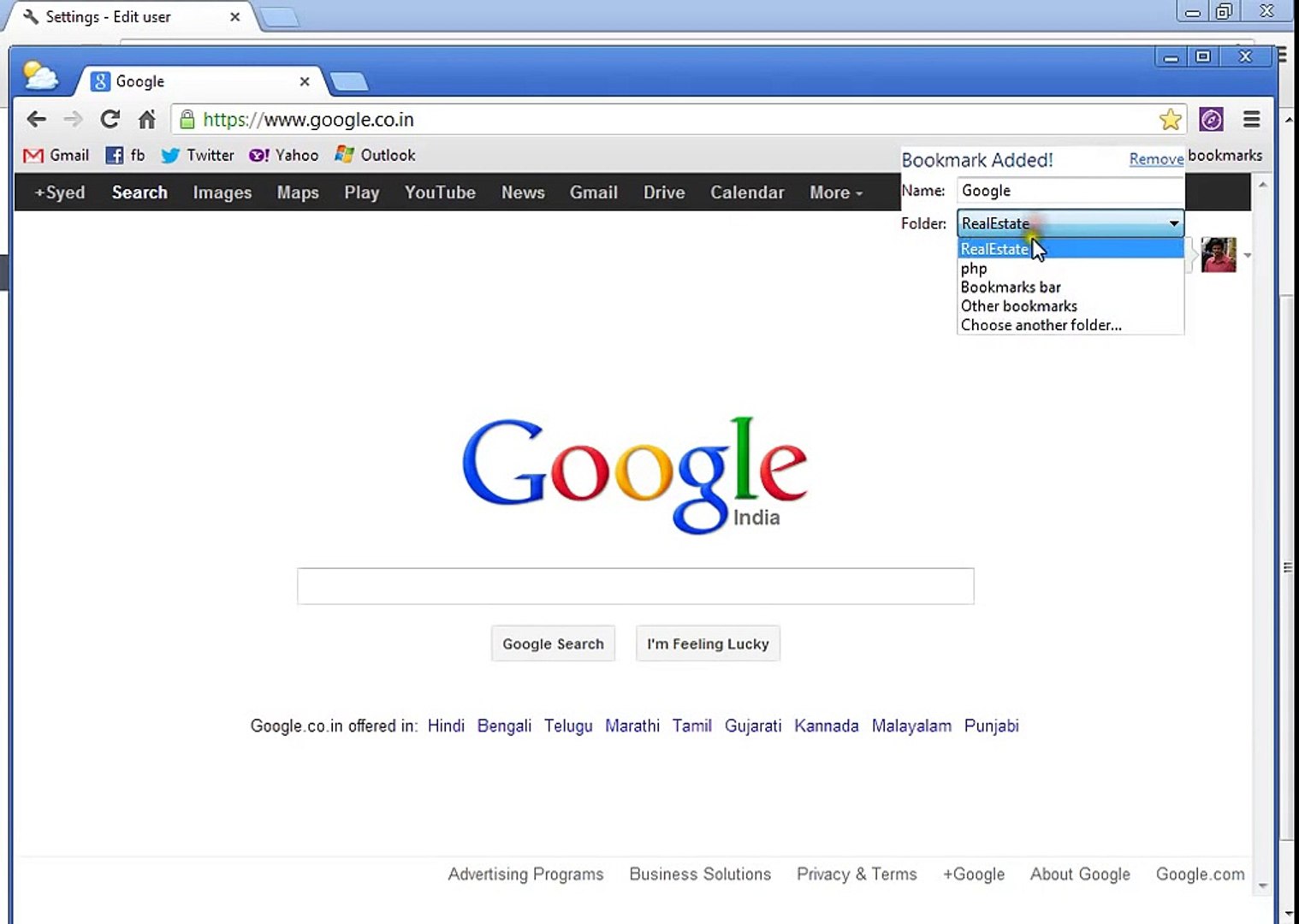
Task: Click the I'm Feeling Lucky button
Action: (708, 643)
